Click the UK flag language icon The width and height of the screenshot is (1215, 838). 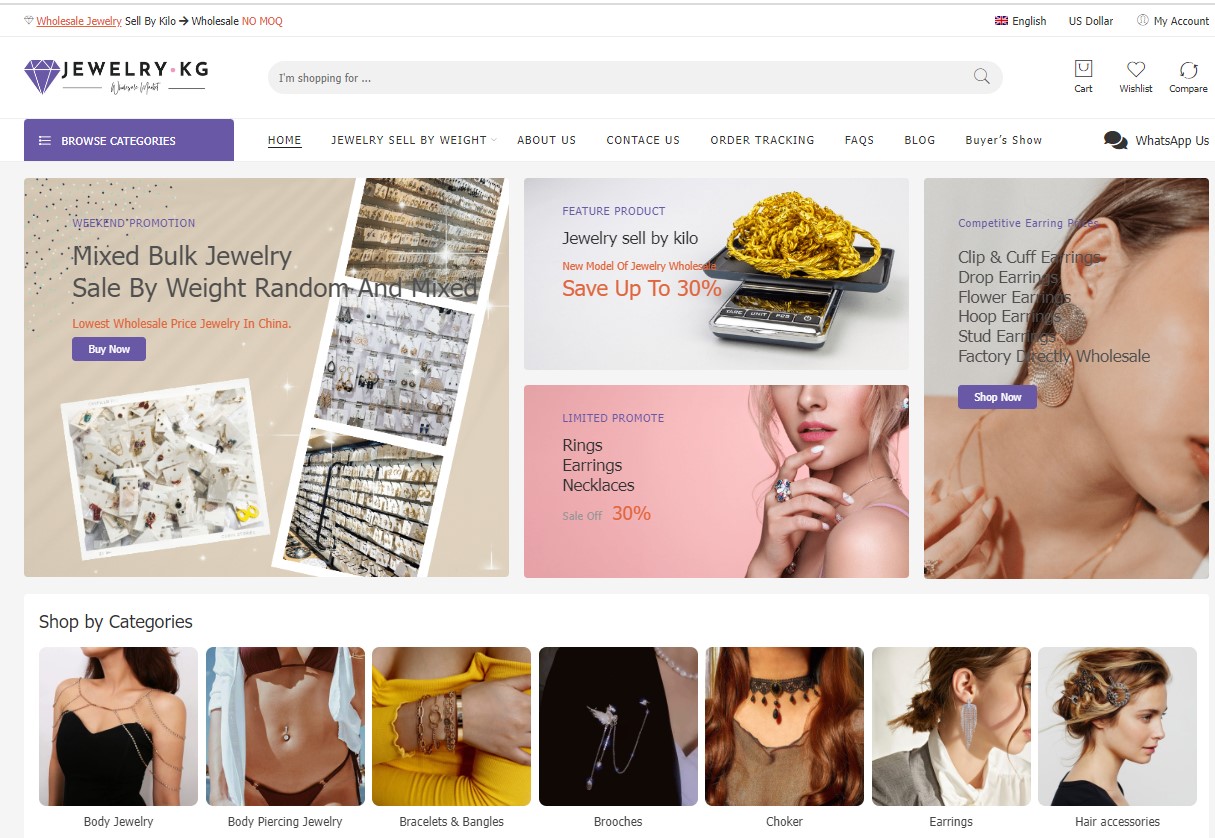(1001, 21)
